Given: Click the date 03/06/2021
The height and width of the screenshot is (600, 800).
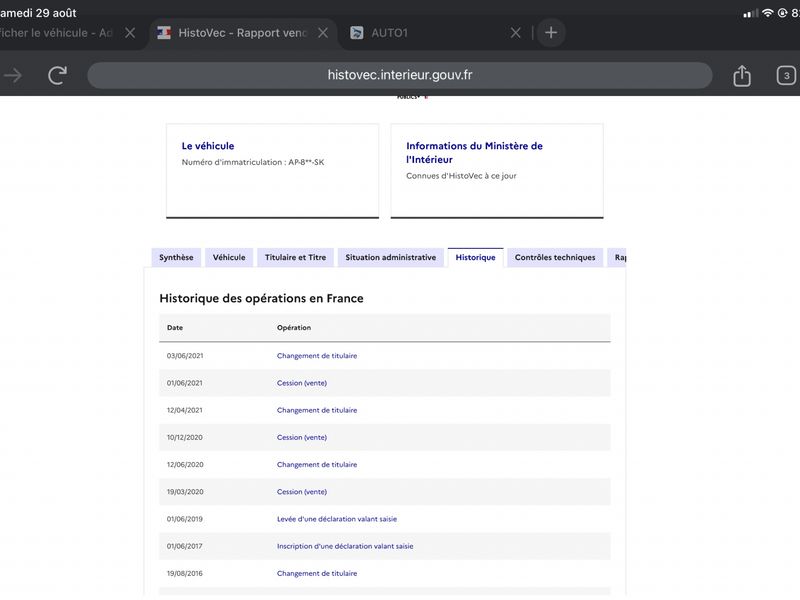Looking at the screenshot, I should [185, 356].
